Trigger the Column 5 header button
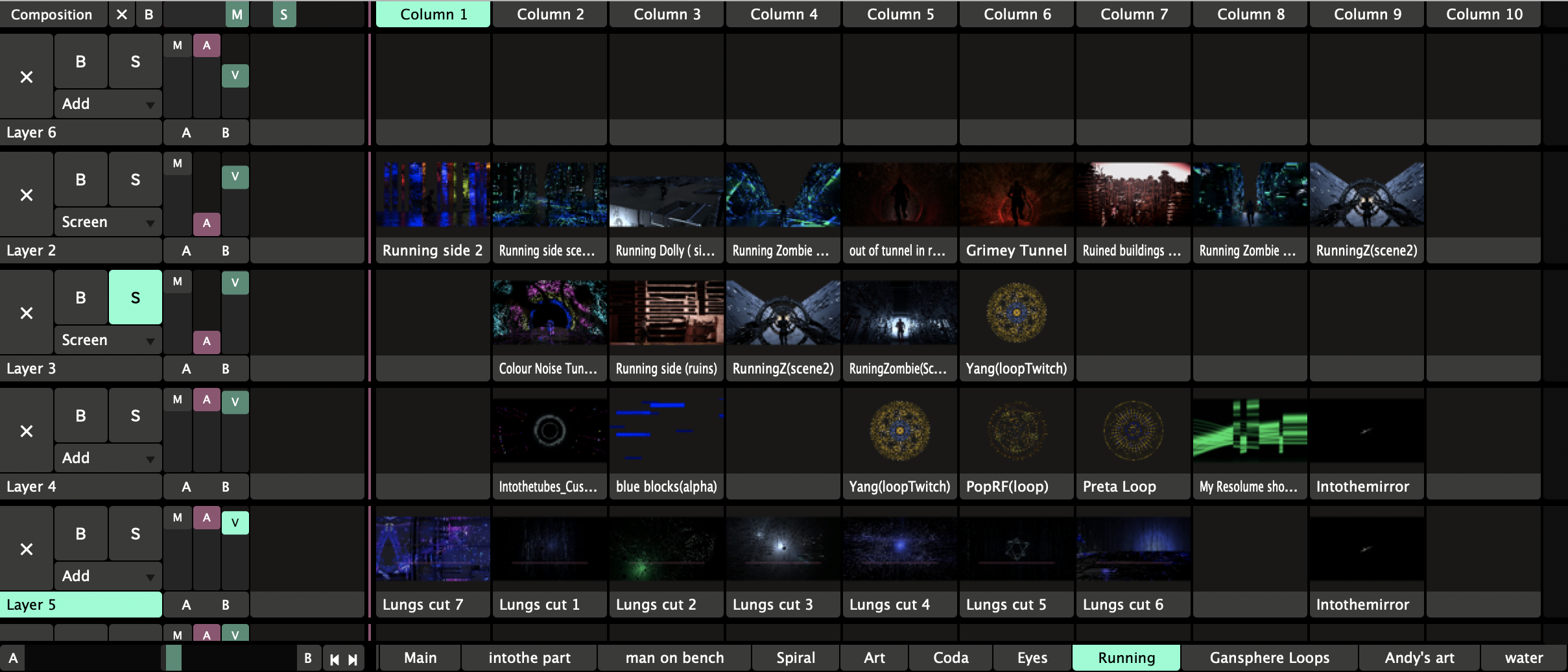 (900, 14)
